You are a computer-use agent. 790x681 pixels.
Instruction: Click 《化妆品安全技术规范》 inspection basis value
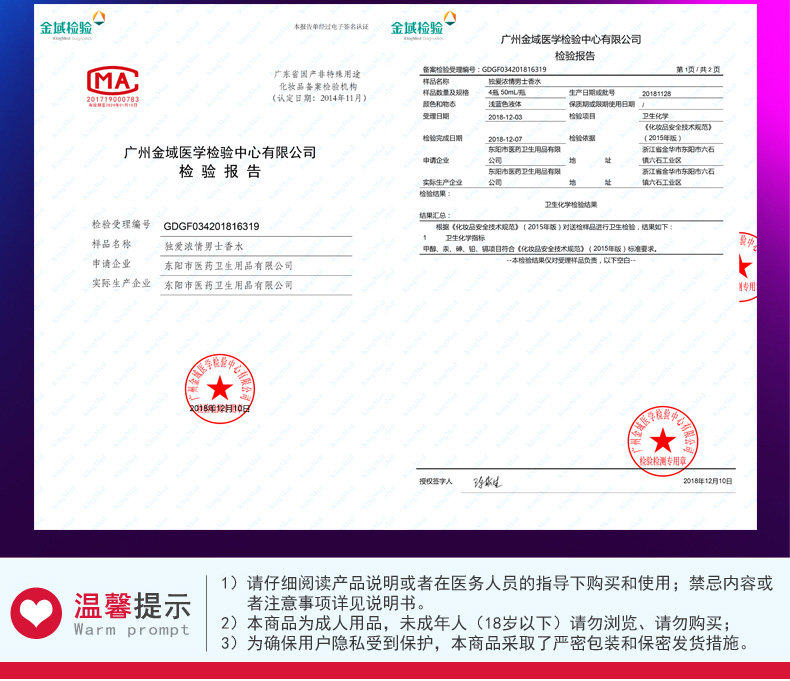(x=677, y=132)
